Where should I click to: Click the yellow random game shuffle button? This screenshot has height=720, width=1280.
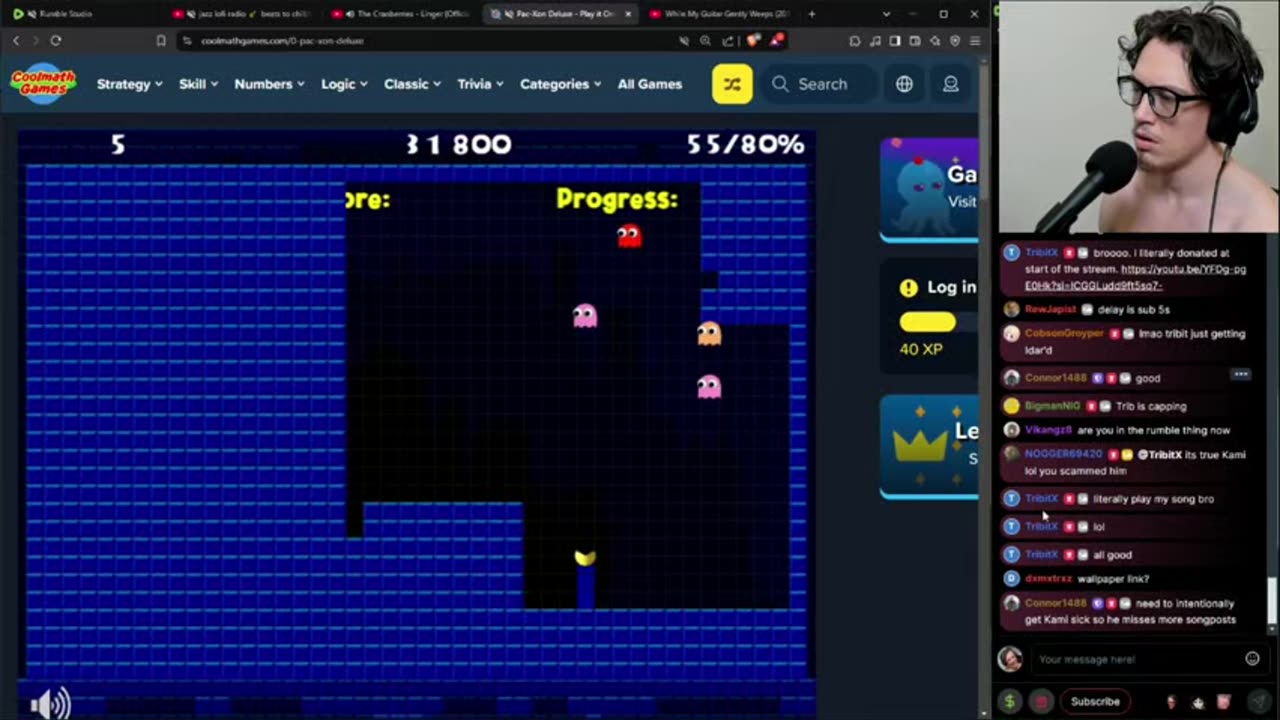click(732, 84)
